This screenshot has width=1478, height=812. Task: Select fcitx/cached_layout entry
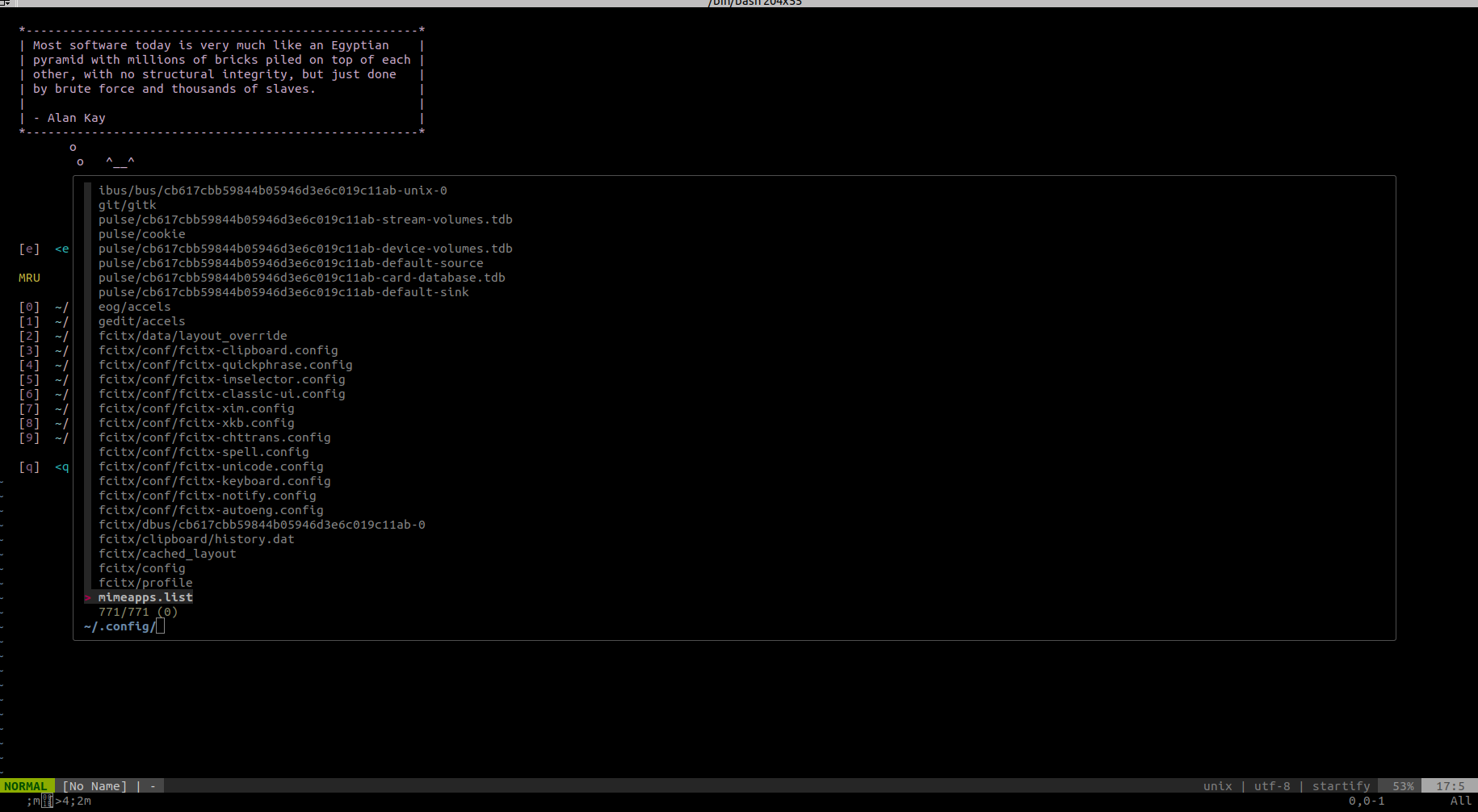tap(167, 554)
